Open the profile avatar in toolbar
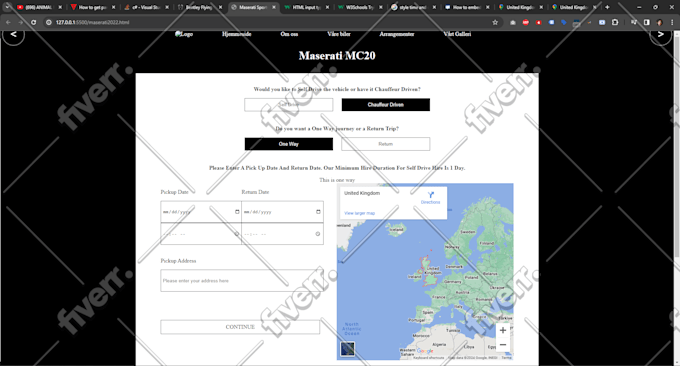Image resolution: width=680 pixels, height=366 pixels. (659, 22)
